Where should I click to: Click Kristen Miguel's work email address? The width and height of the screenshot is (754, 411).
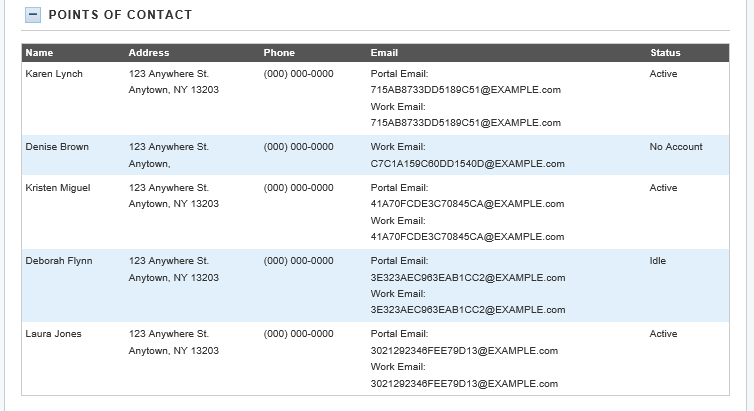coord(467,237)
